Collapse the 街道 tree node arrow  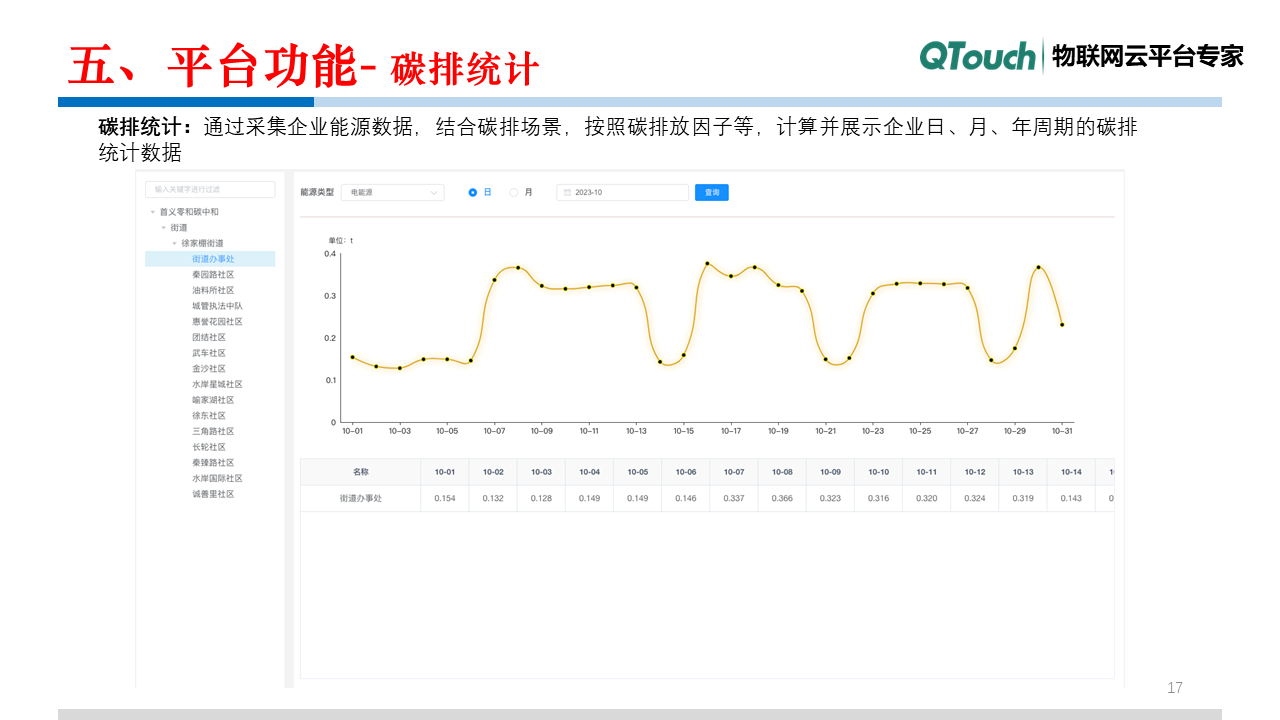pos(164,228)
